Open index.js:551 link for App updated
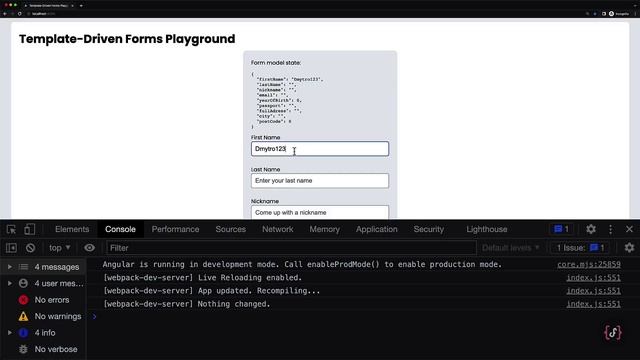 (x=593, y=291)
